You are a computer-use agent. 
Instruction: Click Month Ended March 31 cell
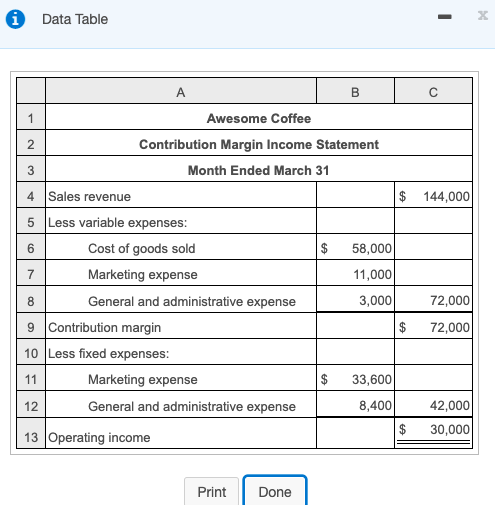click(x=259, y=170)
